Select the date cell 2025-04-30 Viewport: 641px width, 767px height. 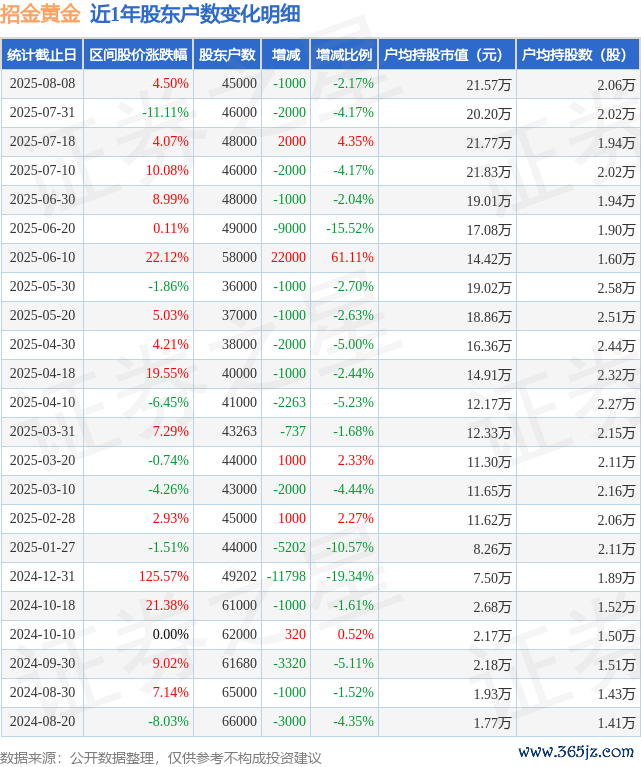tap(43, 344)
